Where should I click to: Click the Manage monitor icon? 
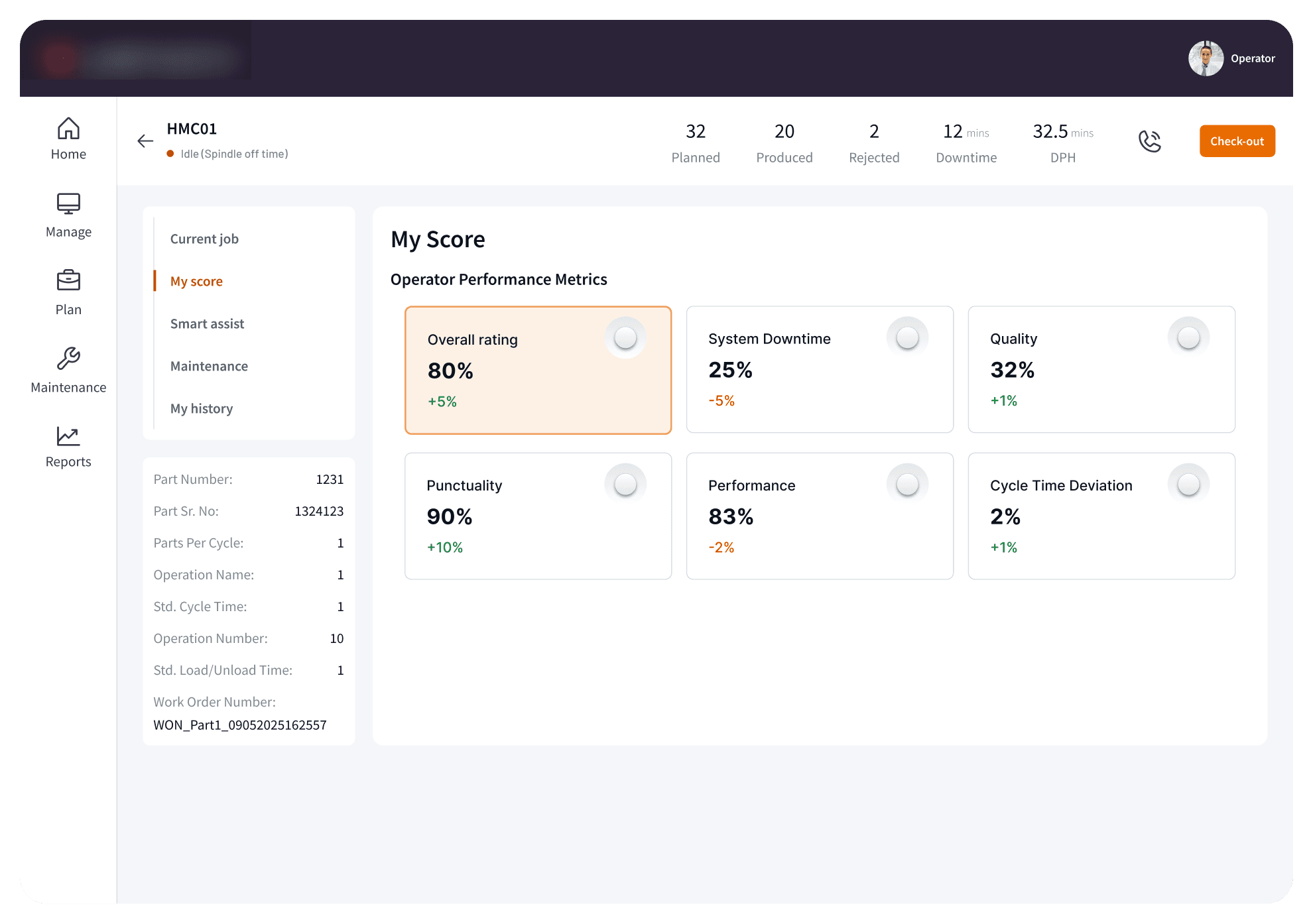coord(68,203)
